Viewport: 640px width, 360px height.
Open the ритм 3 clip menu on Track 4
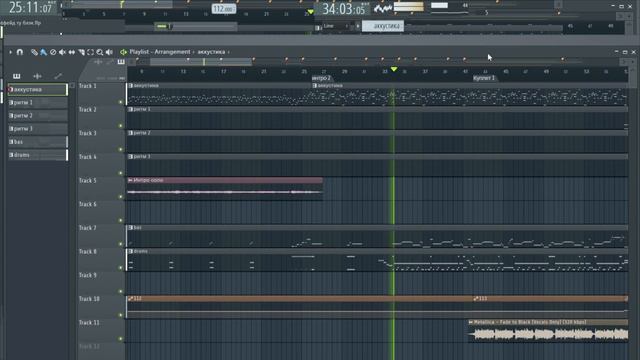[131, 157]
